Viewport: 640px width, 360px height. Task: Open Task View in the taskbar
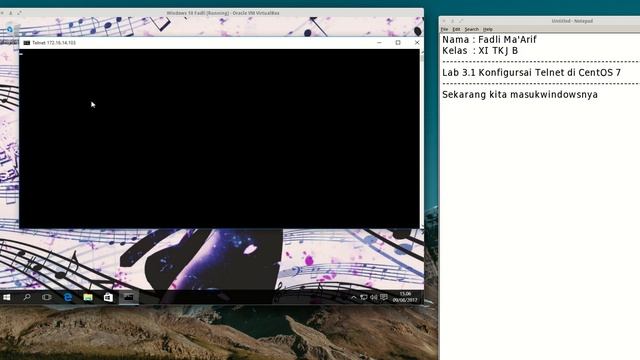tap(47, 297)
